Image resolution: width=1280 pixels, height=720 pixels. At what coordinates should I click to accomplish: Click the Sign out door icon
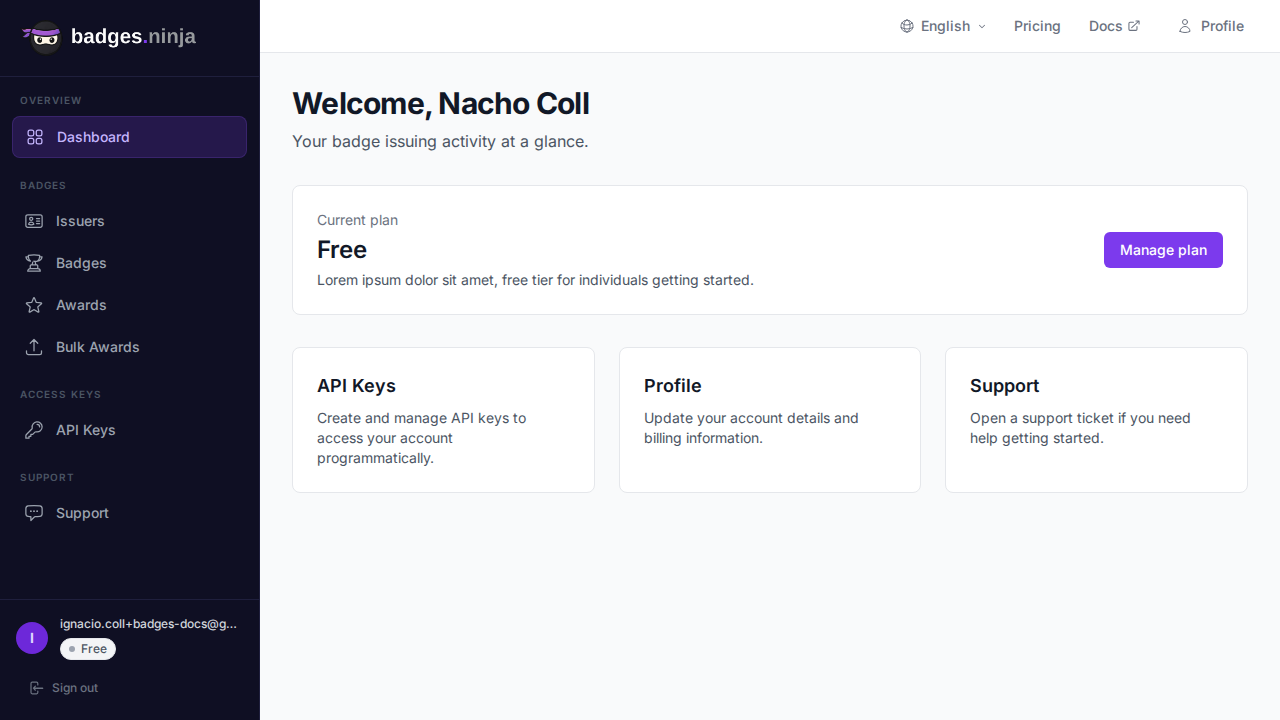(x=37, y=688)
